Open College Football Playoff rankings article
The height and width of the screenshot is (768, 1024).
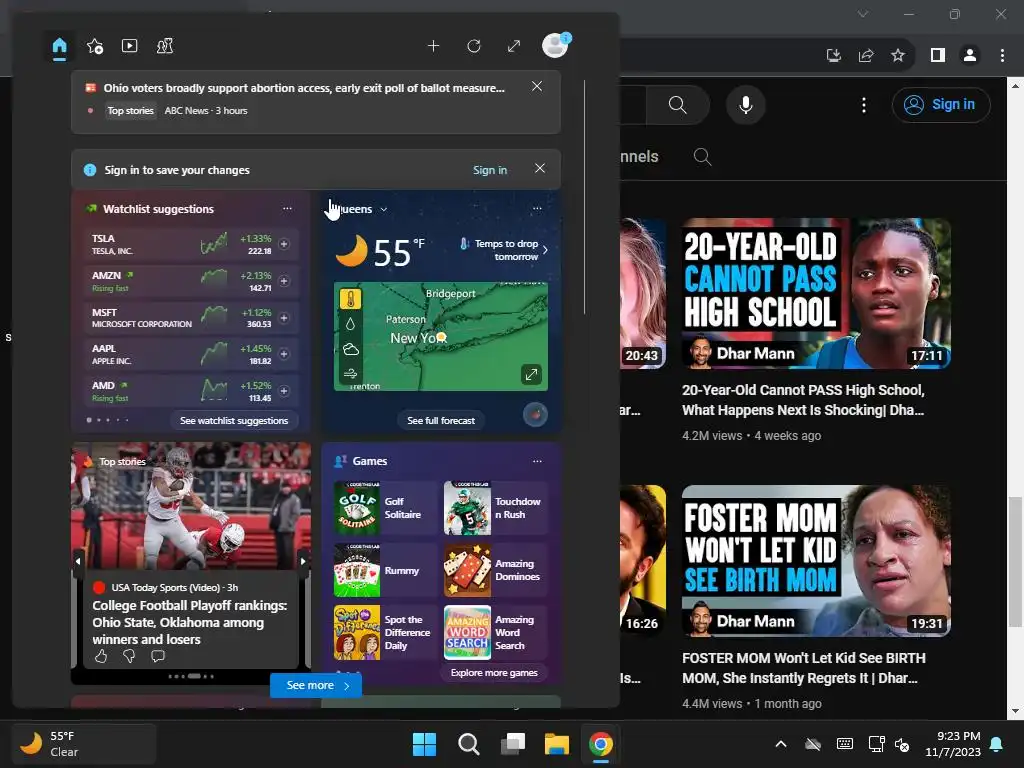[x=189, y=622]
